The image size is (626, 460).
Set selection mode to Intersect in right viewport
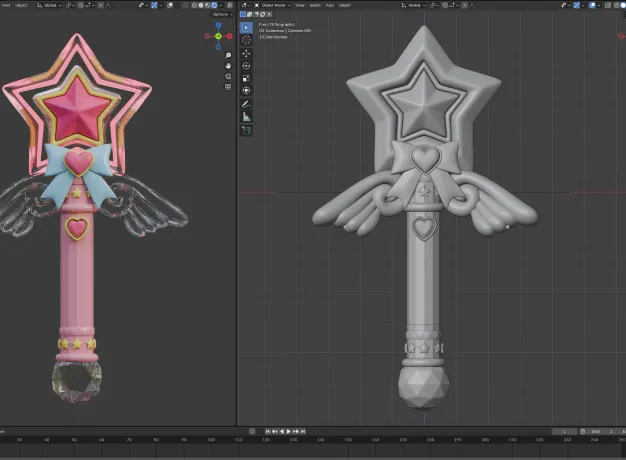tap(269, 14)
